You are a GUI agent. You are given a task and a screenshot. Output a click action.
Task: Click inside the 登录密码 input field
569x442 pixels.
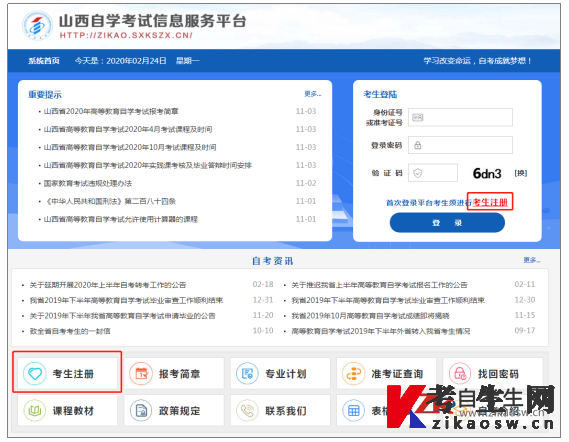(x=460, y=145)
